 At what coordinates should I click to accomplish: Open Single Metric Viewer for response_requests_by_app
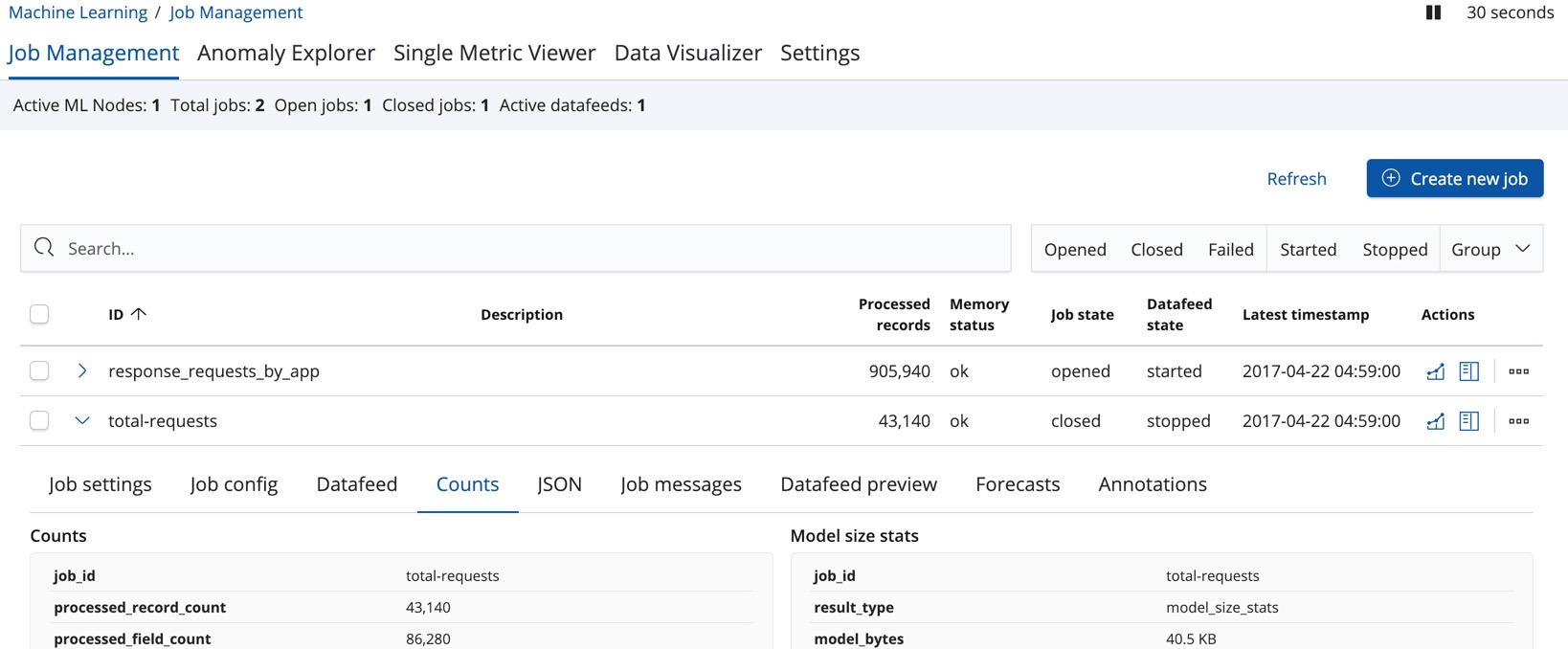coord(1435,371)
